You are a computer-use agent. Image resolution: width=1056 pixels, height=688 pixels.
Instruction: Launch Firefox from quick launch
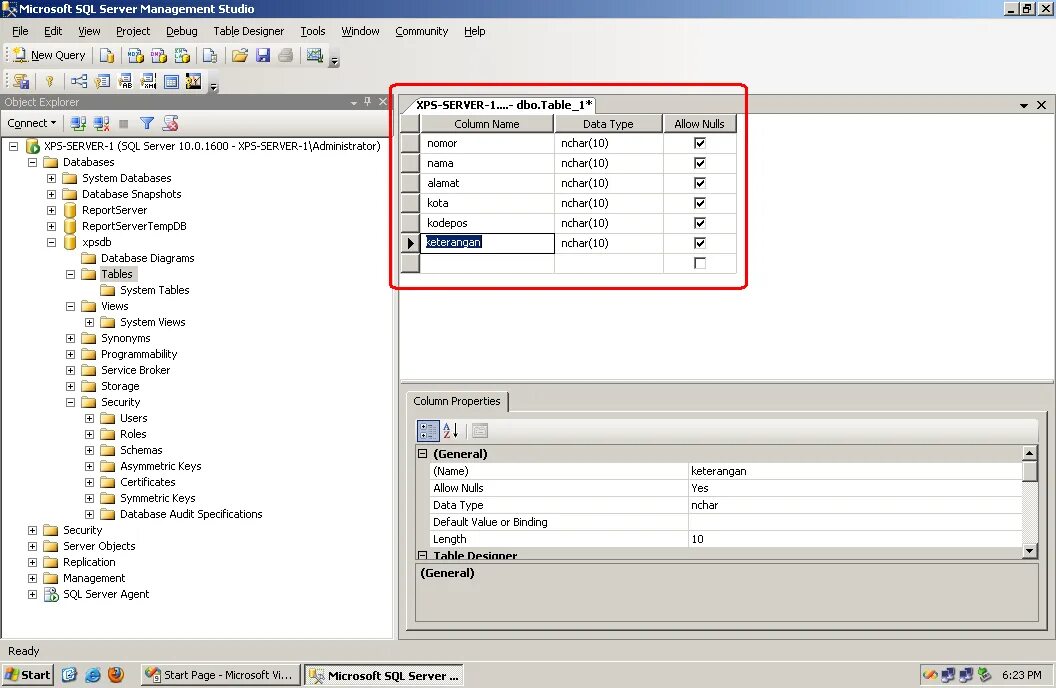click(x=116, y=675)
